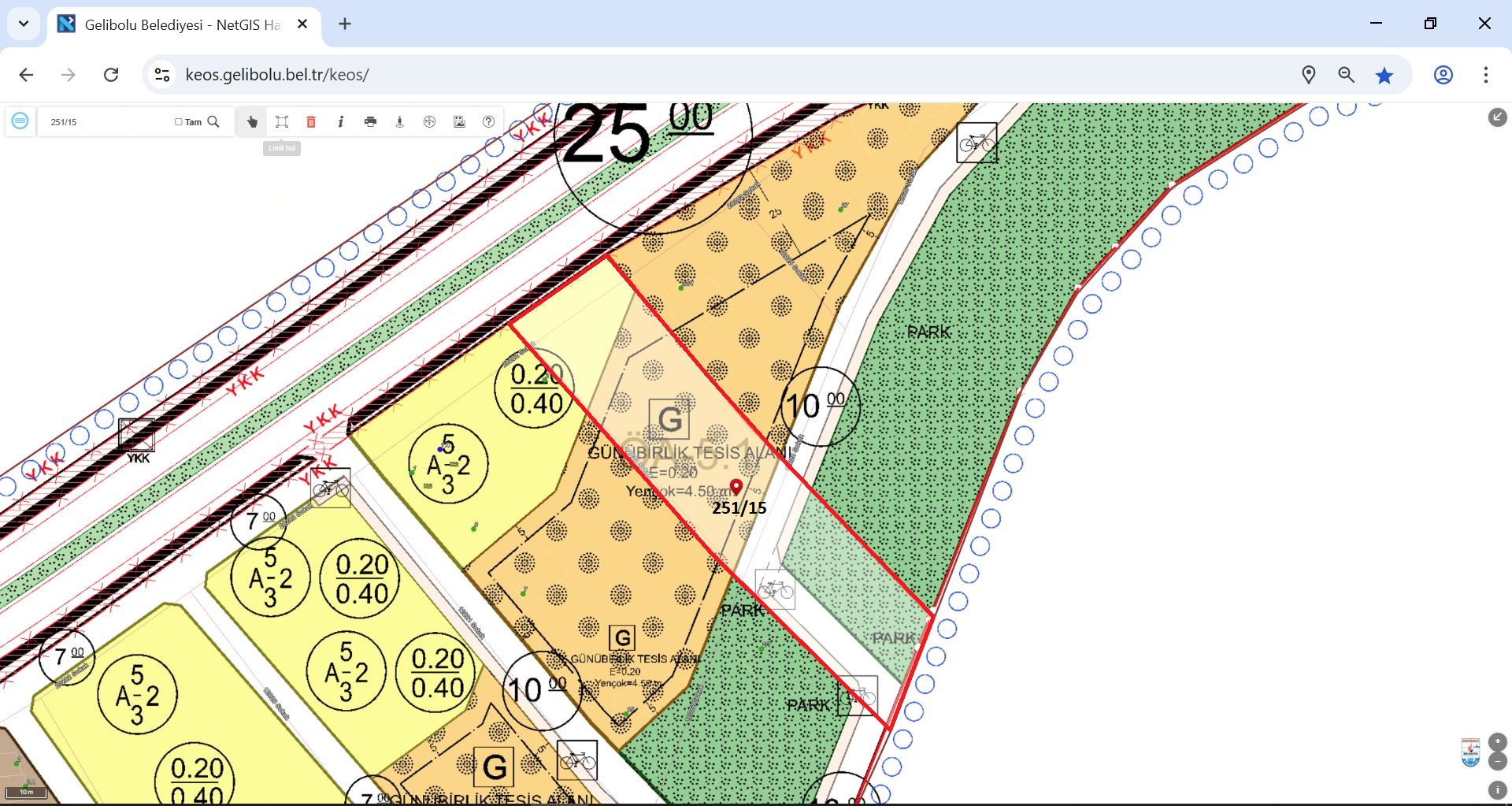
Task: Open the Chrome three-dot menu
Action: 1485,75
